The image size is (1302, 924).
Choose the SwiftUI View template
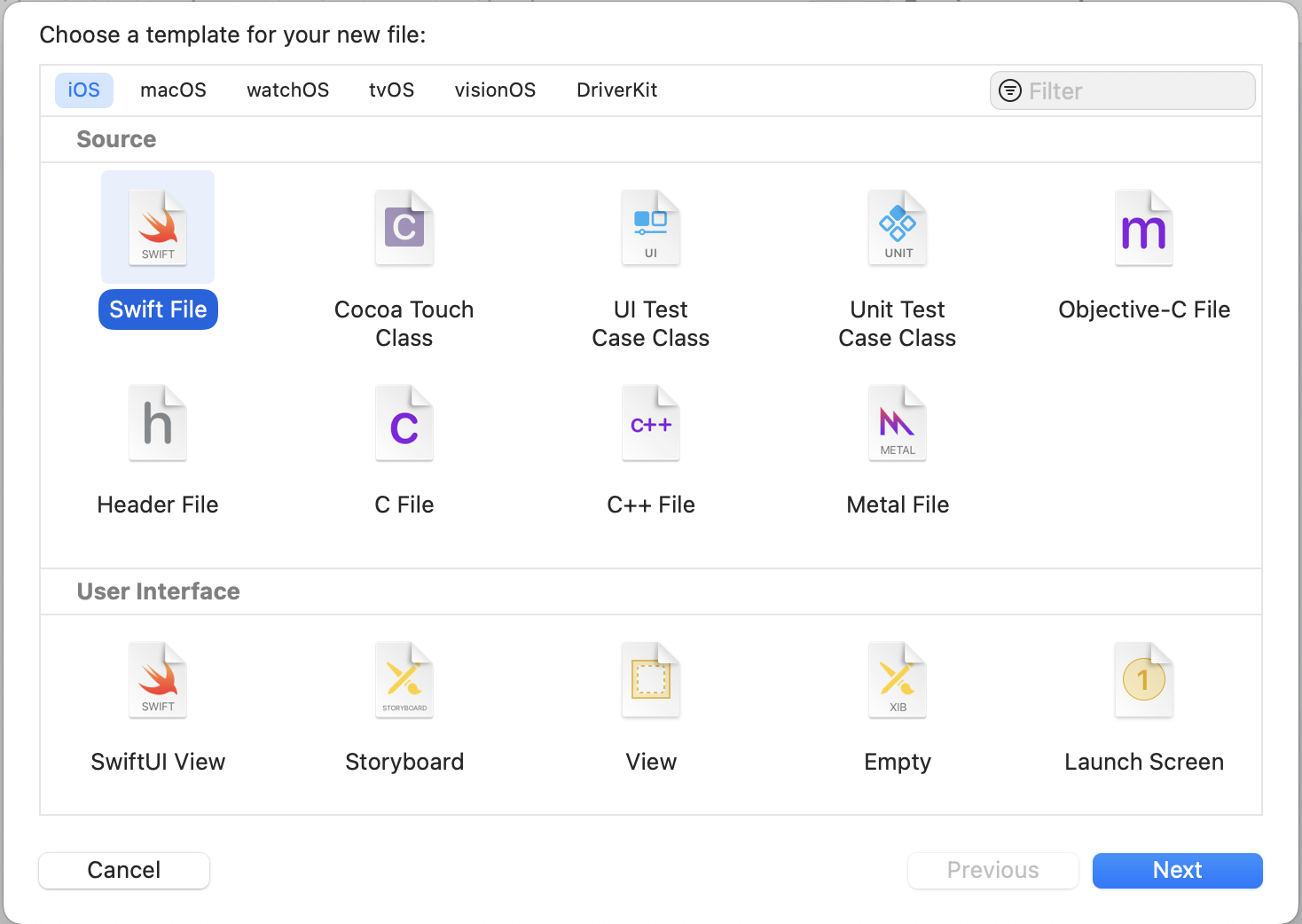click(x=158, y=680)
